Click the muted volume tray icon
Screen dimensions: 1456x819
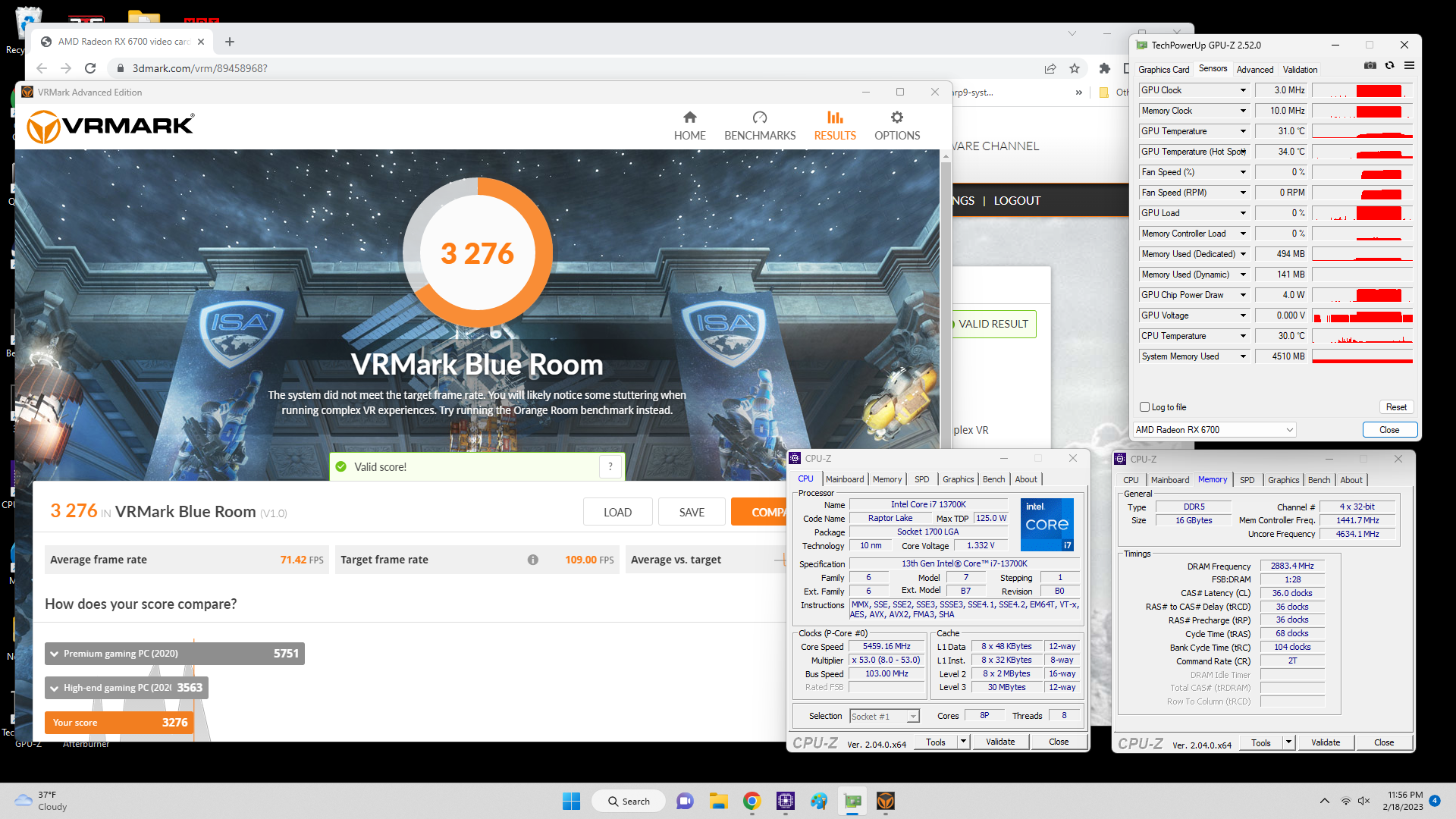click(1363, 801)
